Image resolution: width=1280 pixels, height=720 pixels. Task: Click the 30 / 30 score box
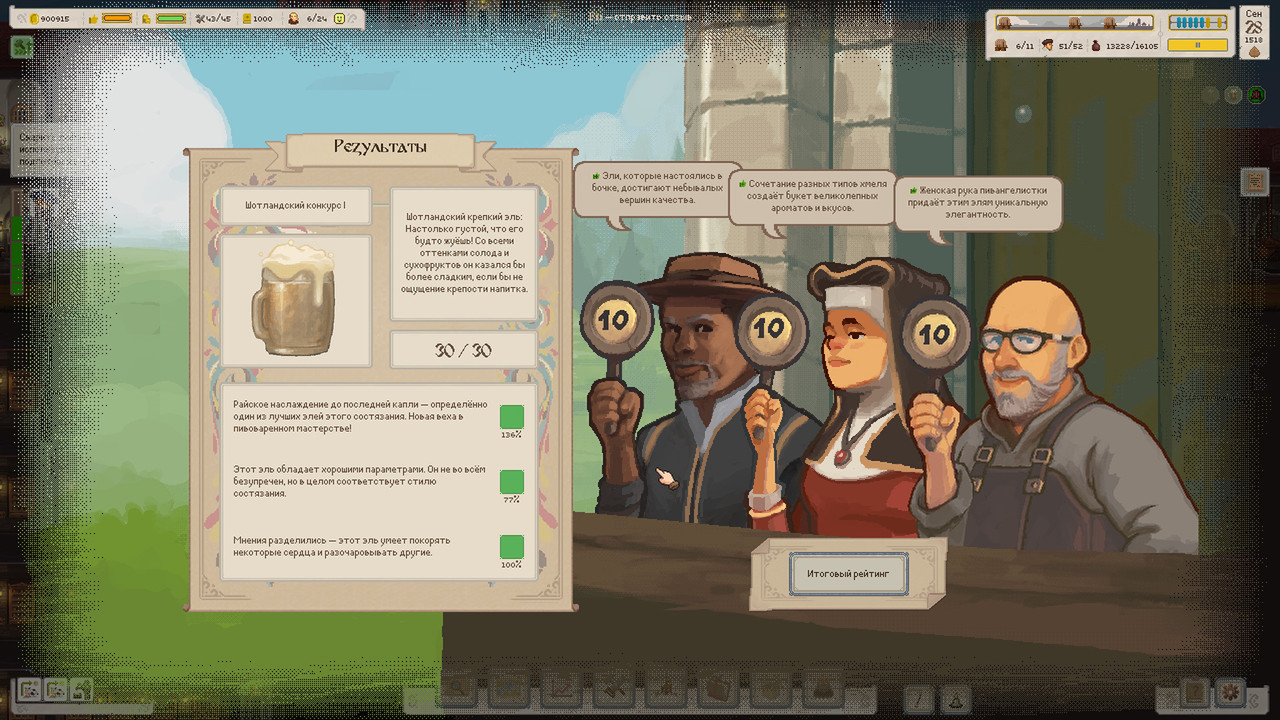pyautogui.click(x=464, y=350)
